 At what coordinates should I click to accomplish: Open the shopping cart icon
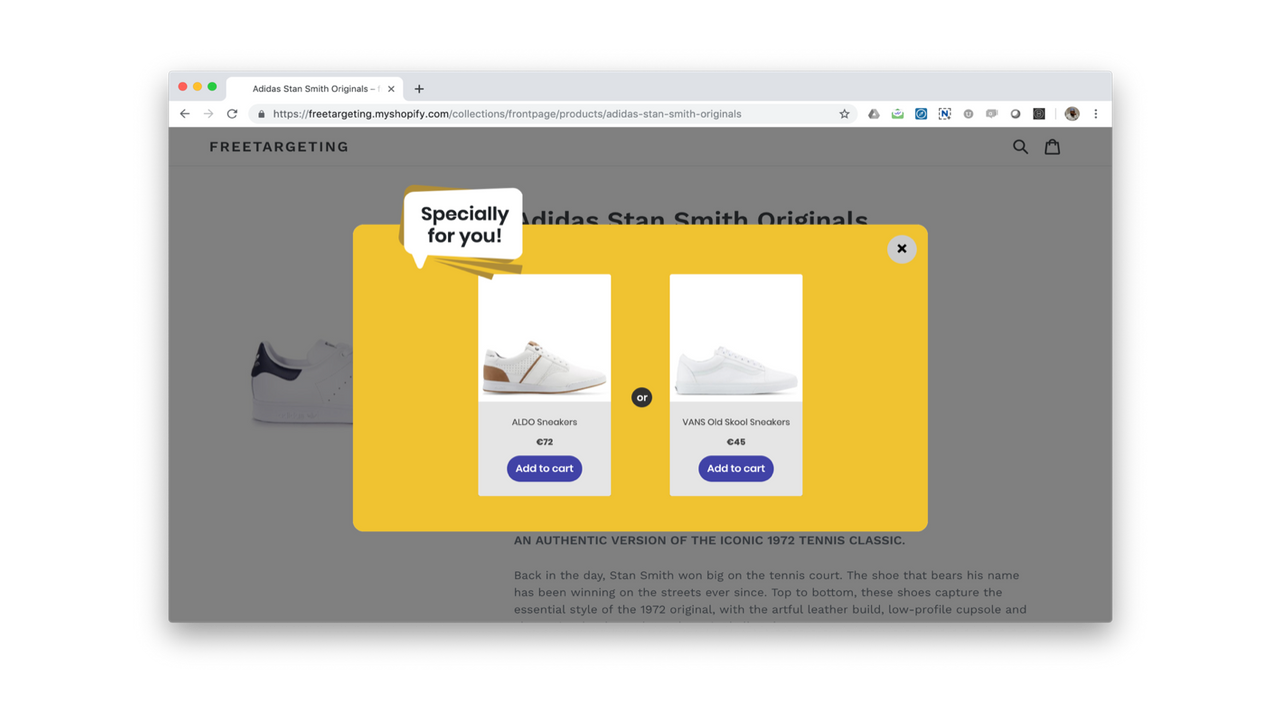(1052, 146)
